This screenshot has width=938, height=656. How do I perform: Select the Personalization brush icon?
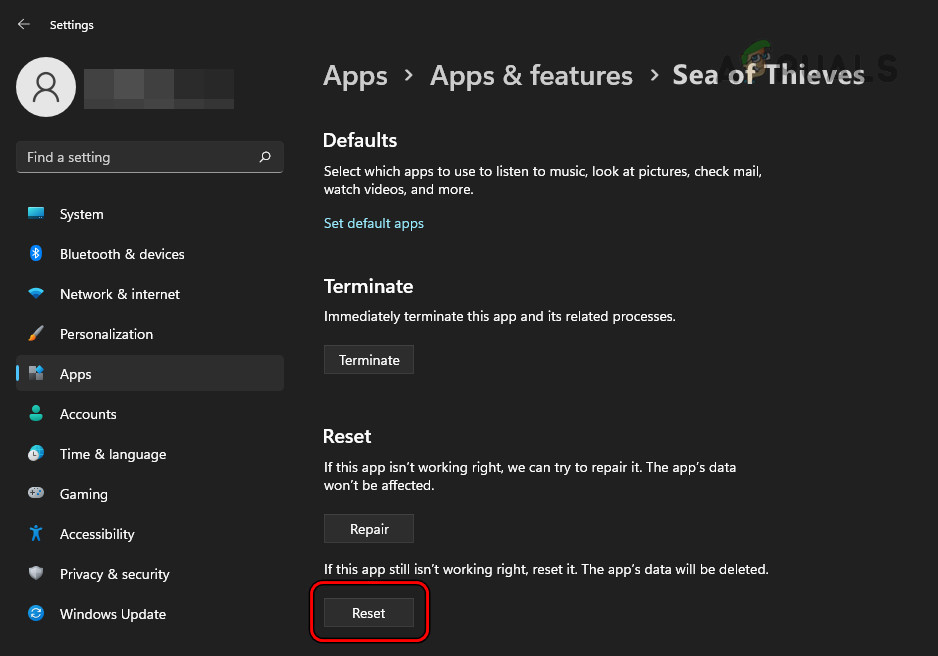pyautogui.click(x=35, y=333)
